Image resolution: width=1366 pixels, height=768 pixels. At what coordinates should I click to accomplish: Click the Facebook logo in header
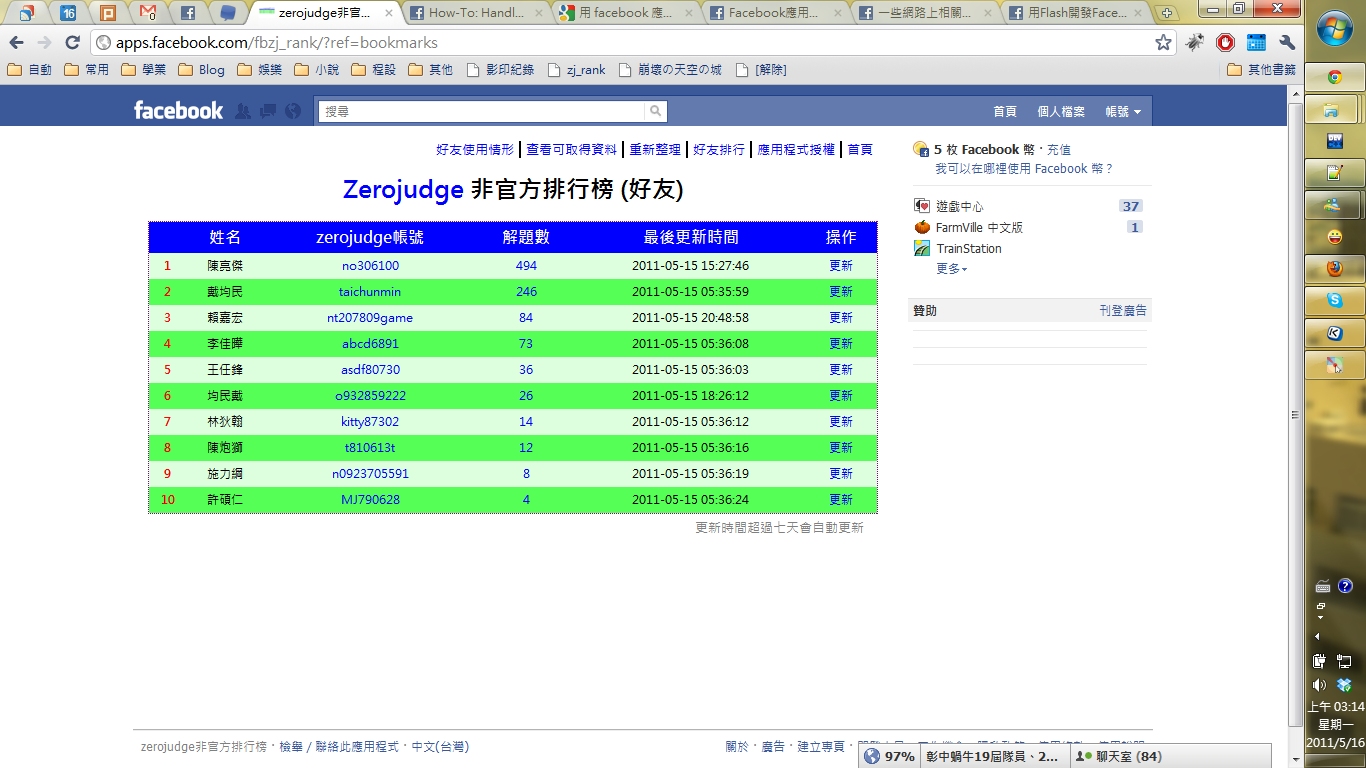pos(179,111)
